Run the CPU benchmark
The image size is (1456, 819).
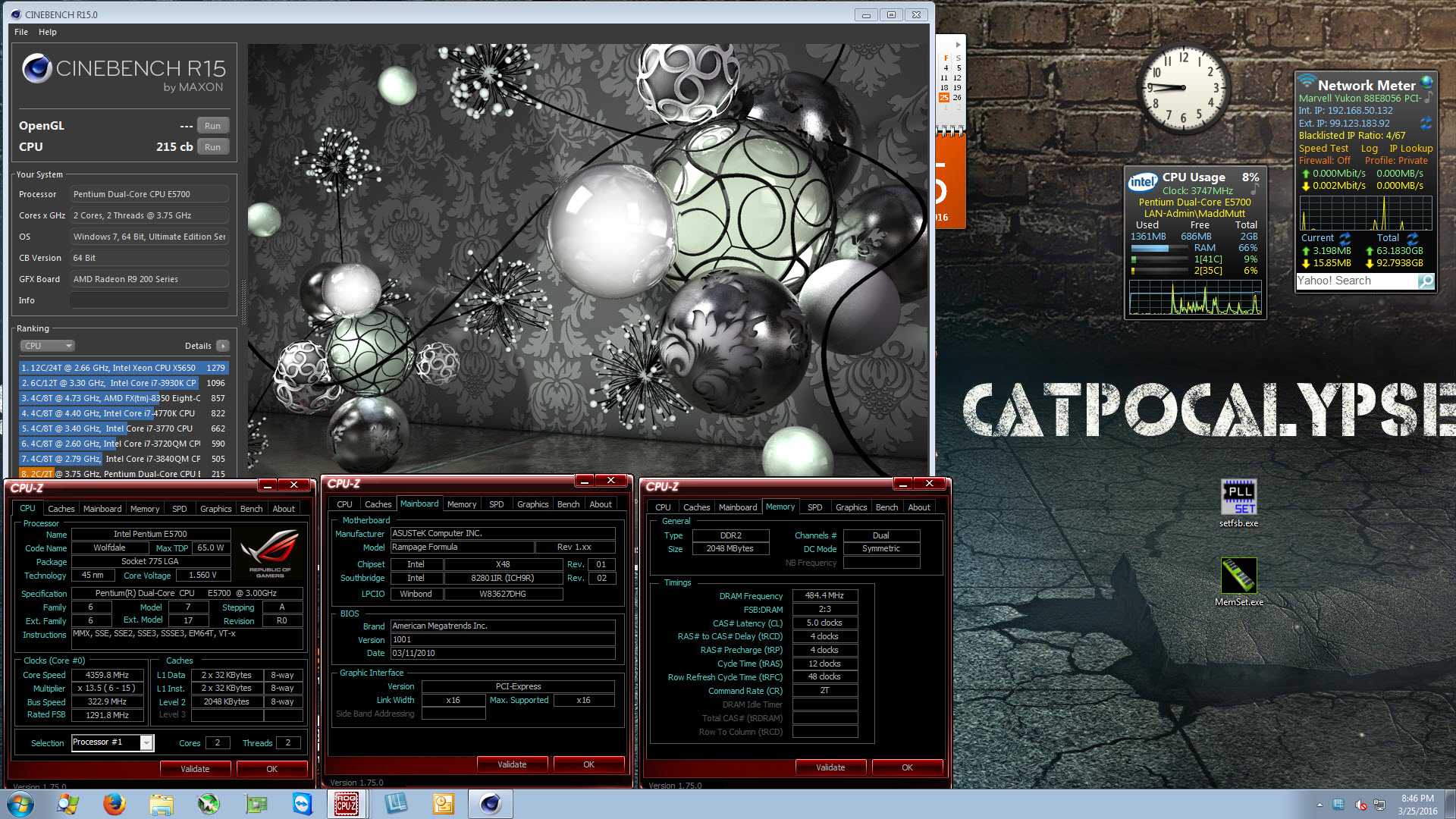tap(212, 147)
